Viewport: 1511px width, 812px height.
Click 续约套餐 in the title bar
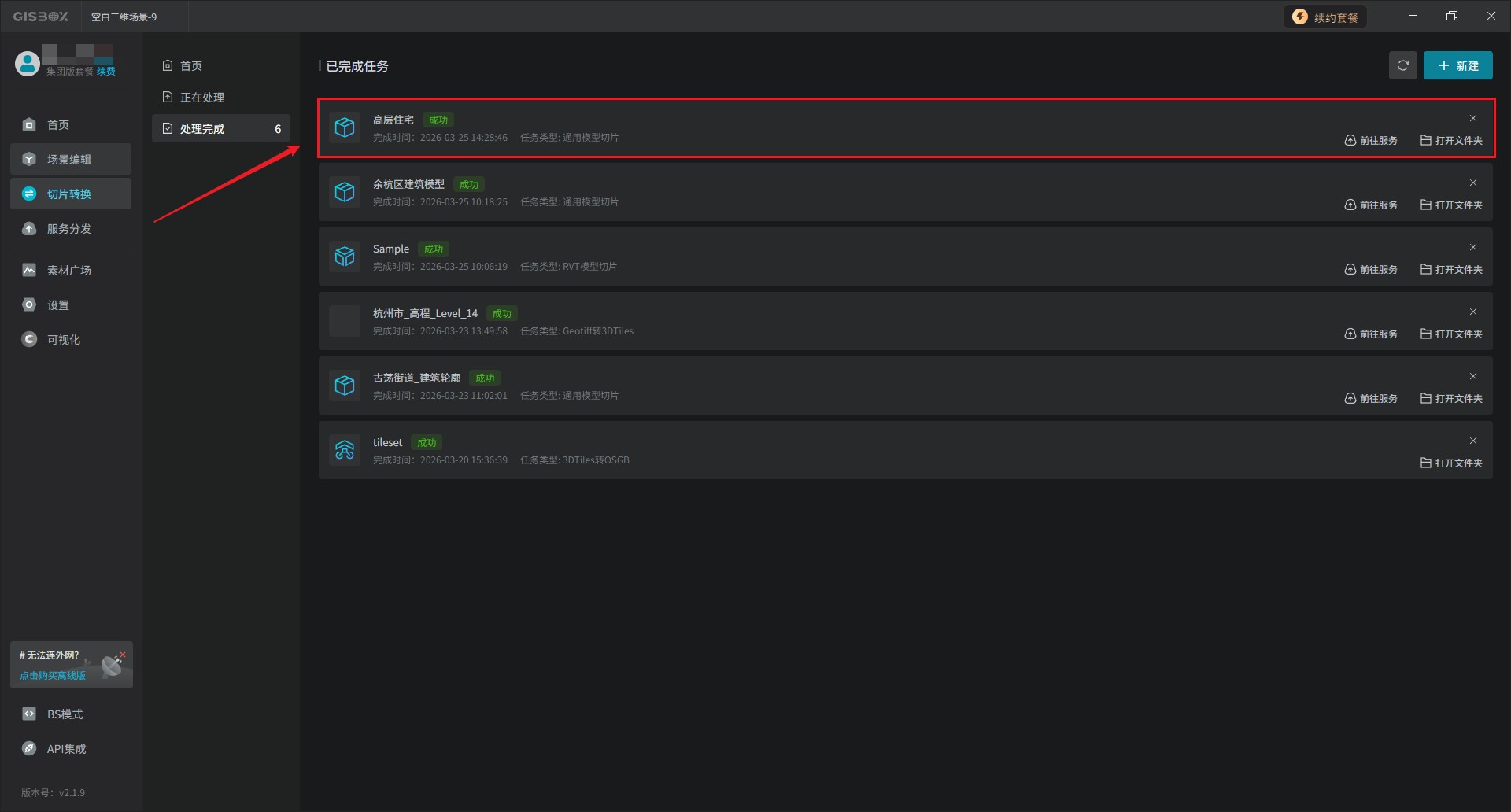1326,17
